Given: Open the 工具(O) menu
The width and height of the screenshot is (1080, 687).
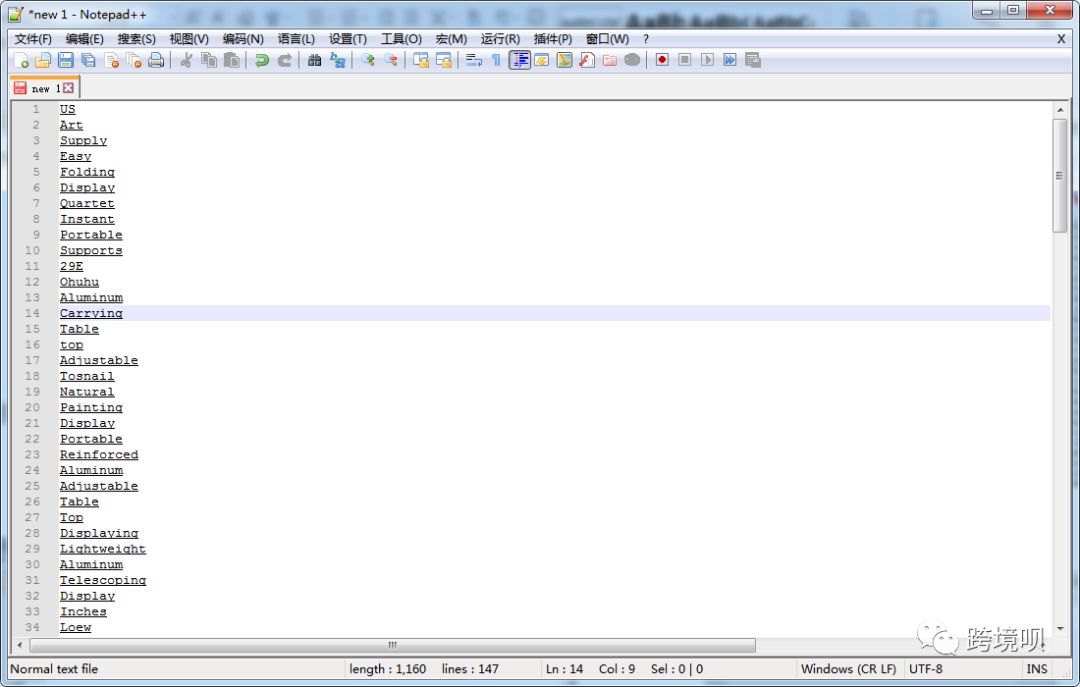Looking at the screenshot, I should (402, 39).
